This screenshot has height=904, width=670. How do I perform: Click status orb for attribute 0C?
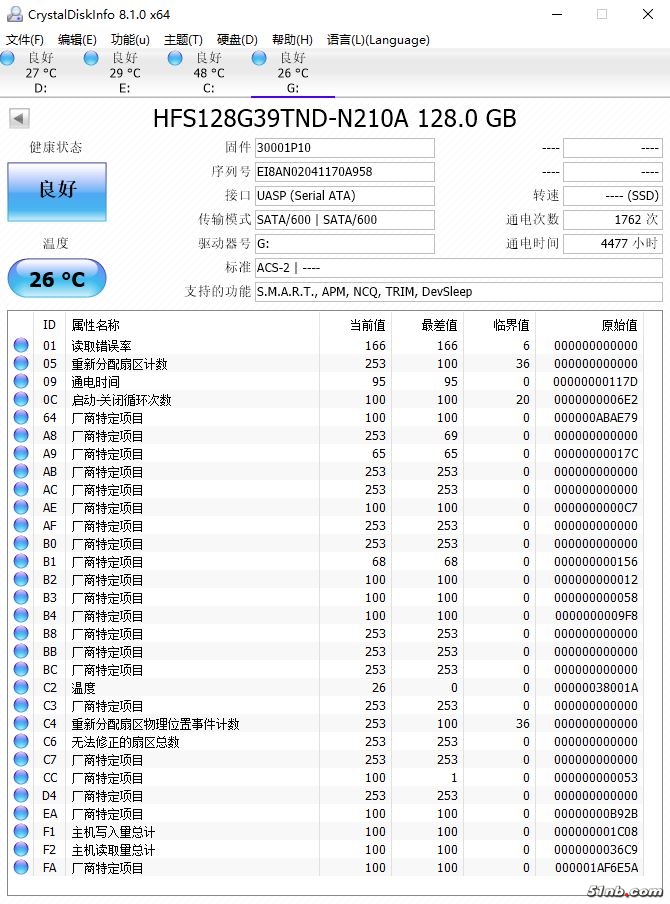(21, 399)
